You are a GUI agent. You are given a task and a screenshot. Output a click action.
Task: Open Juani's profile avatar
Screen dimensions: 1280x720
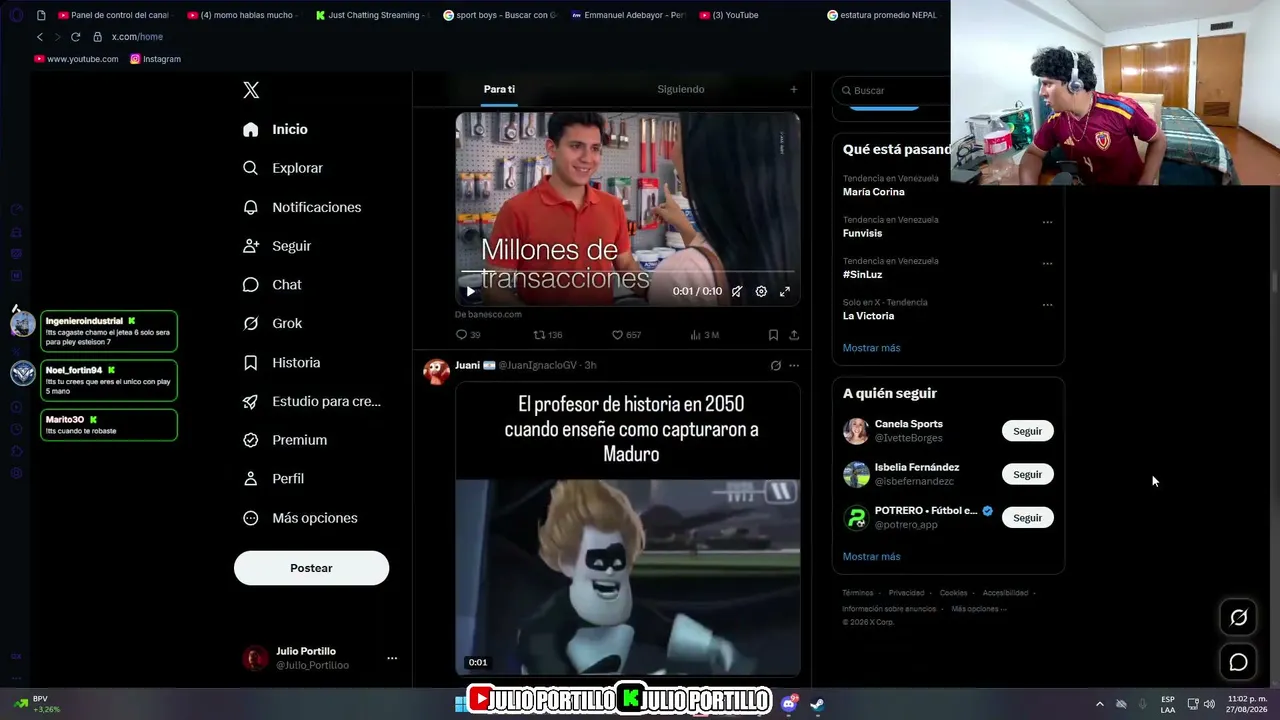(x=437, y=372)
